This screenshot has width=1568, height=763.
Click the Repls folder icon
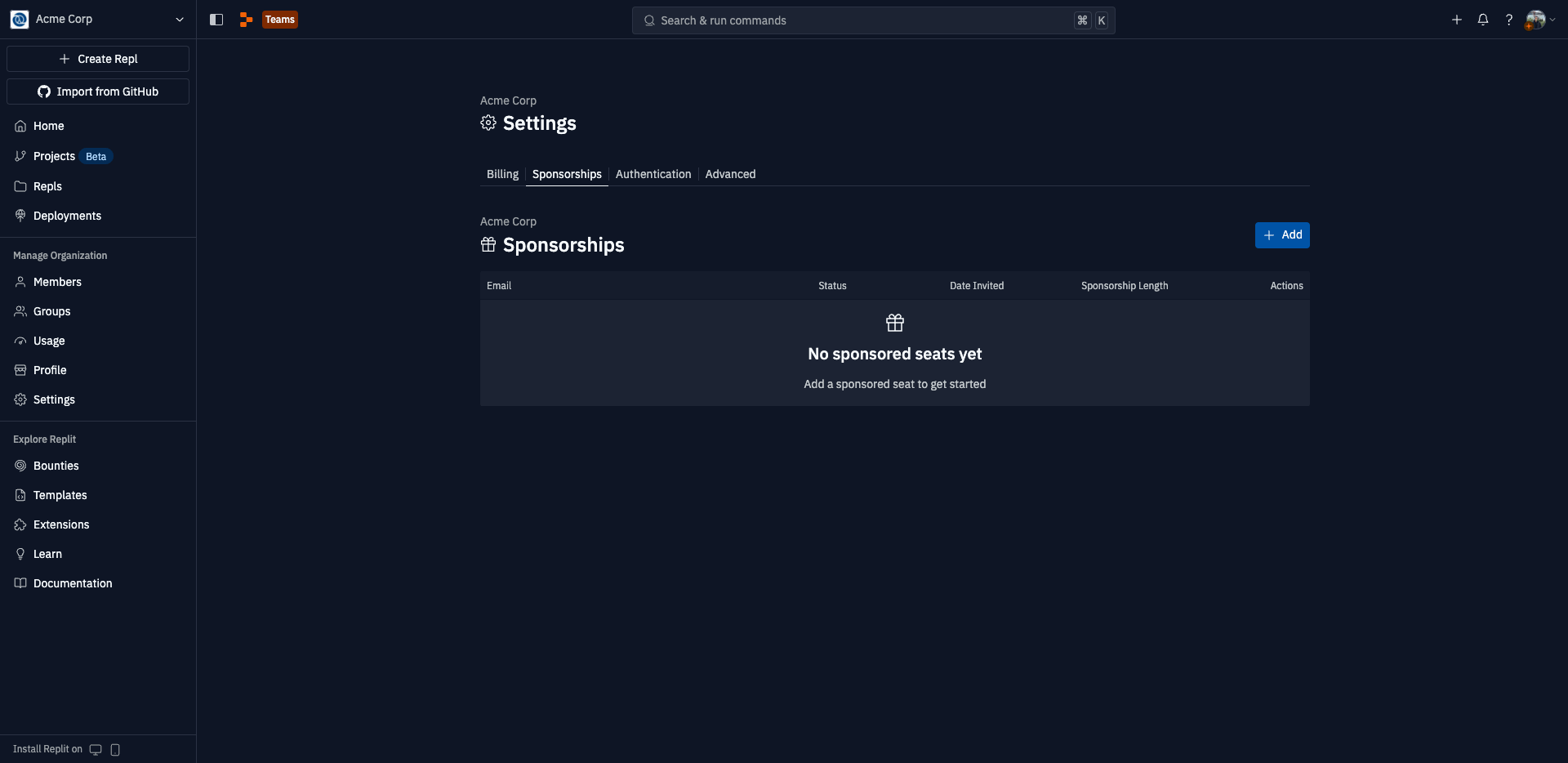pos(20,186)
